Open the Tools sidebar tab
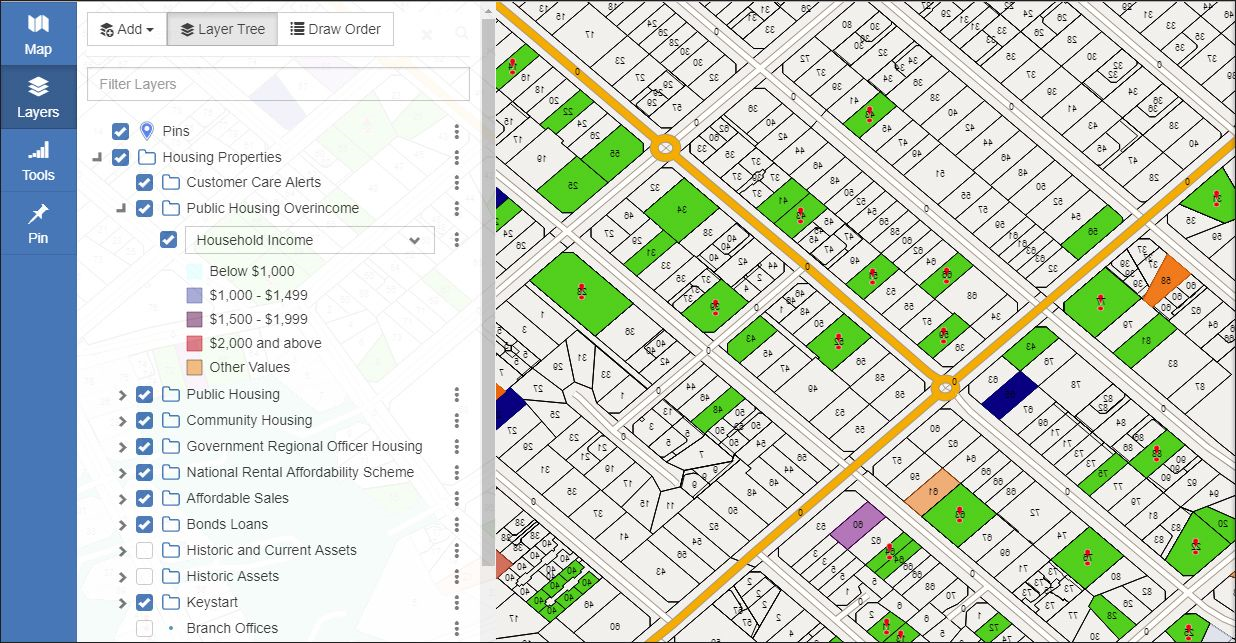This screenshot has height=643, width=1236. [x=38, y=160]
